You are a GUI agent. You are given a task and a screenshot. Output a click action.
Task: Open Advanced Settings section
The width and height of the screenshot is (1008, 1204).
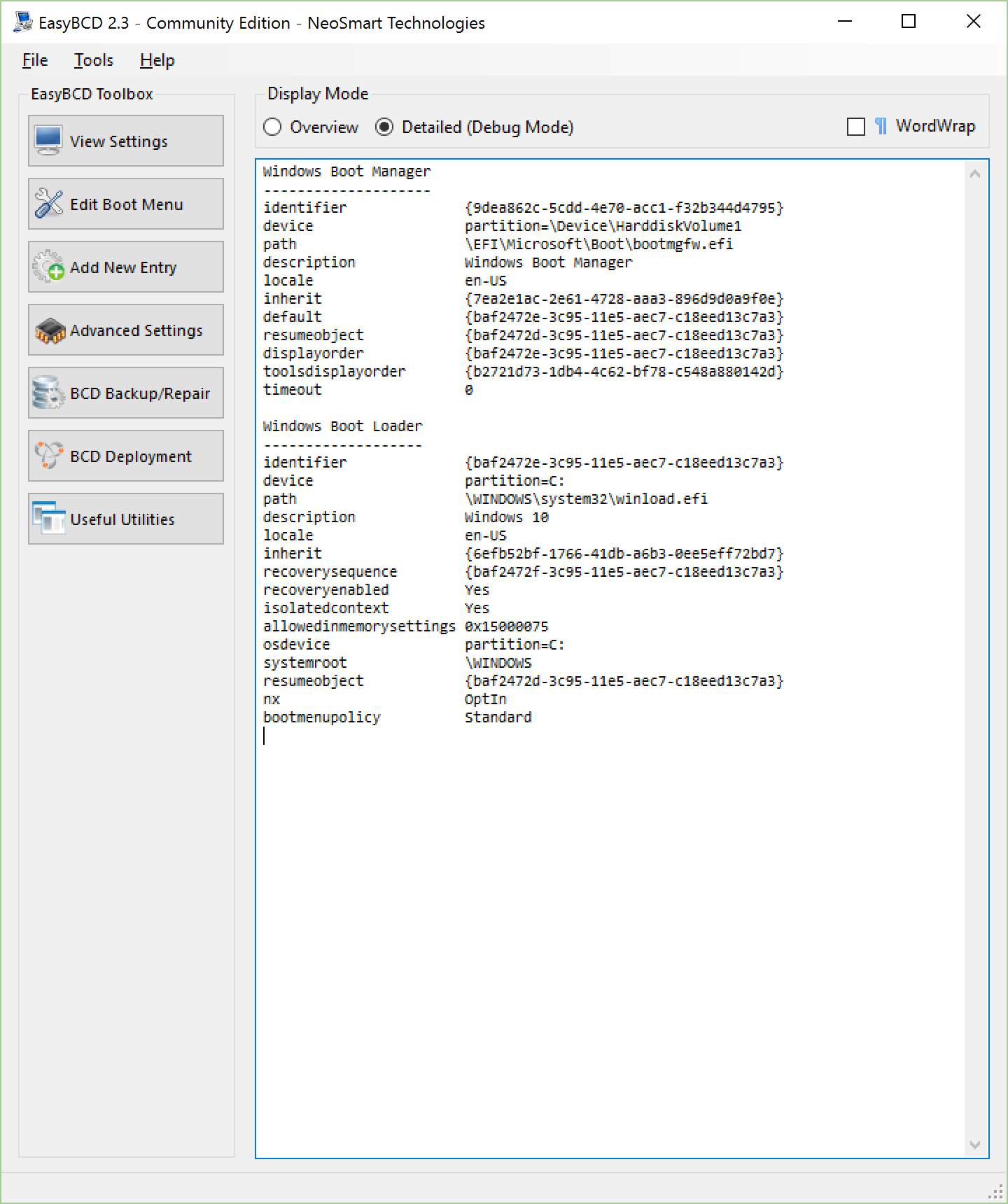(126, 330)
